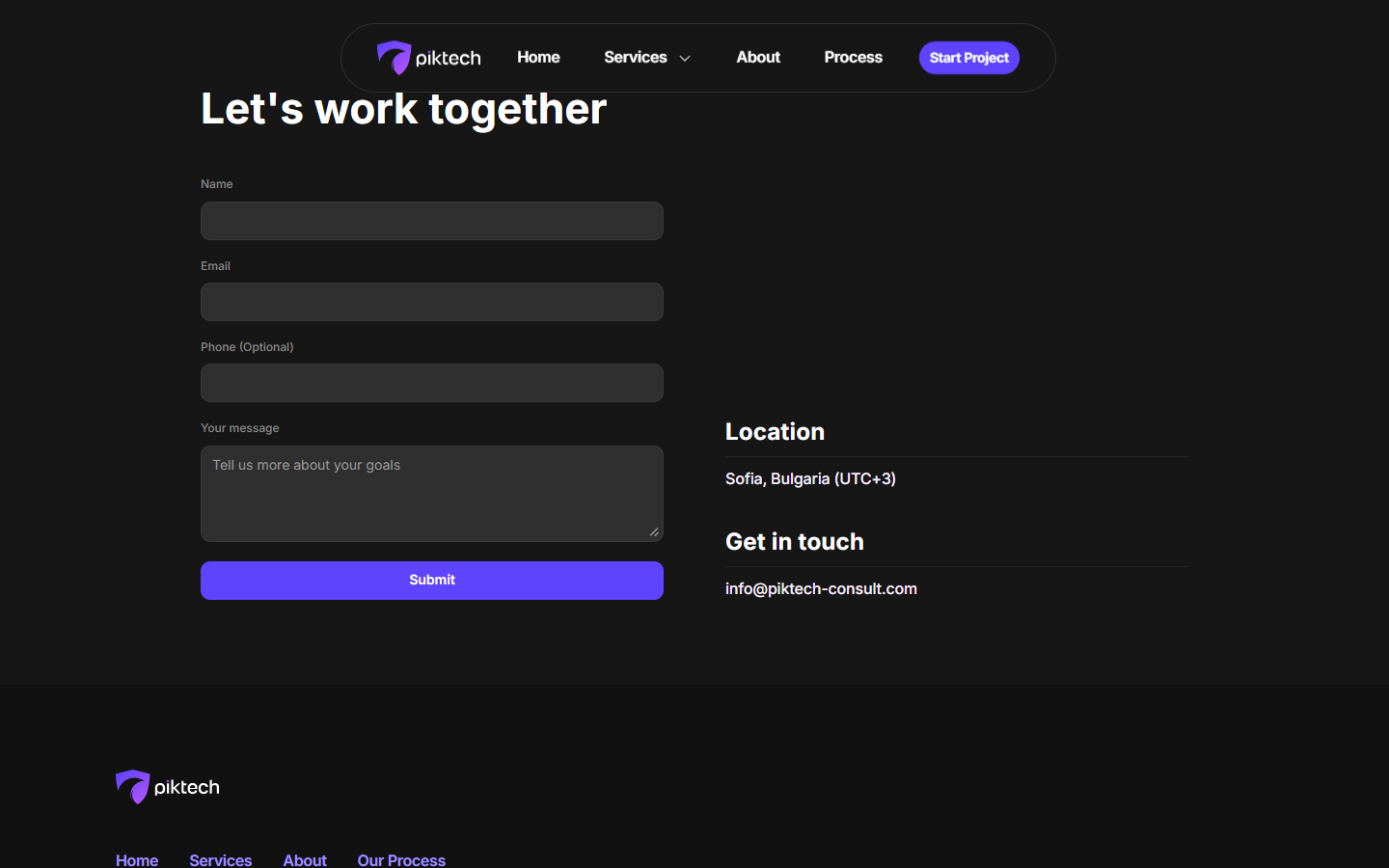Click inside the Your message textarea
Screen dimensions: 1389x868
click(432, 494)
